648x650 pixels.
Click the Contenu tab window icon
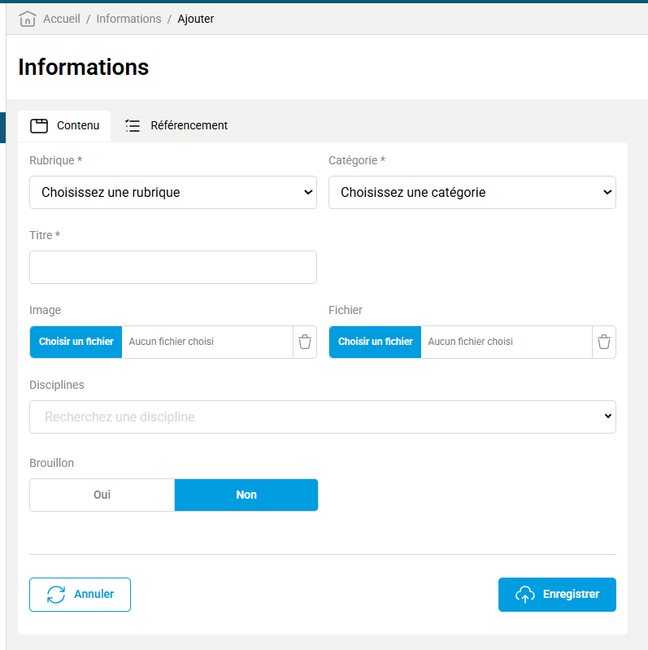coord(39,126)
